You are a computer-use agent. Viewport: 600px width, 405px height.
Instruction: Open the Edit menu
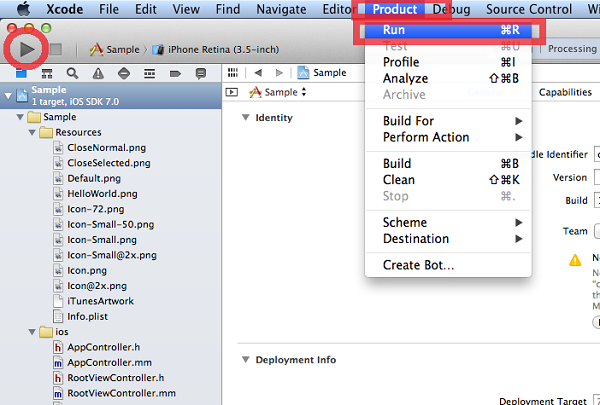click(x=146, y=9)
